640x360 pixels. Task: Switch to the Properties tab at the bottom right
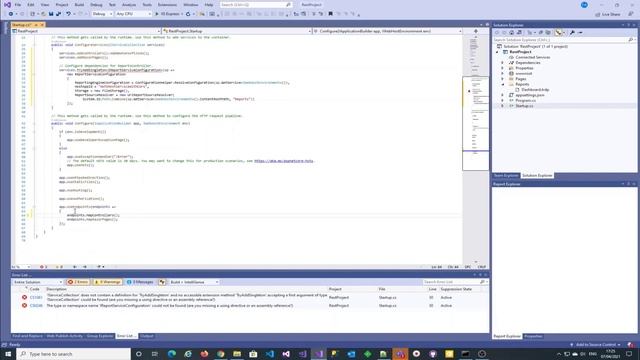pos(533,336)
